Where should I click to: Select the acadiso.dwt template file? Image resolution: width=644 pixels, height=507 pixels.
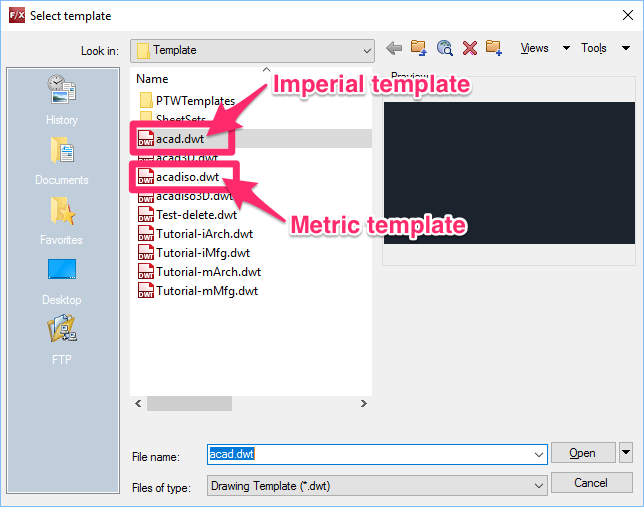178,177
